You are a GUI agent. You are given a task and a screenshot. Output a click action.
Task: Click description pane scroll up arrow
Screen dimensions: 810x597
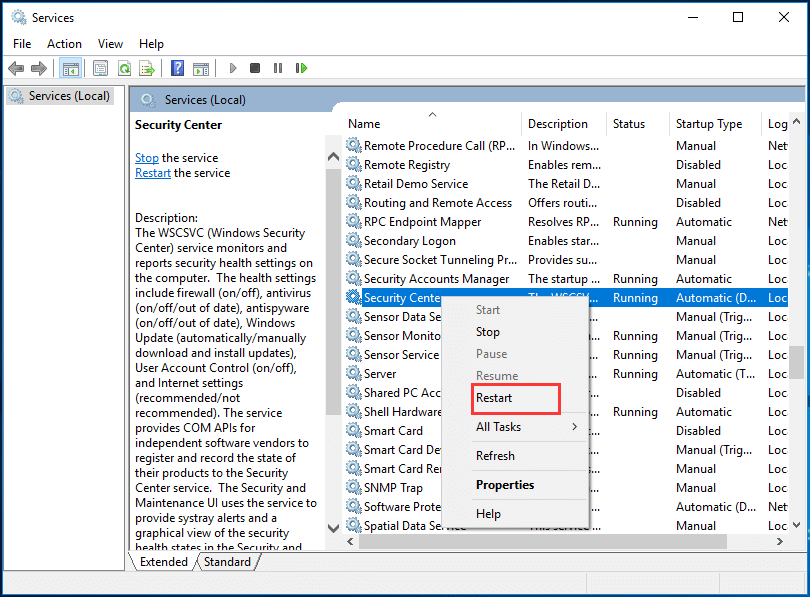334,156
